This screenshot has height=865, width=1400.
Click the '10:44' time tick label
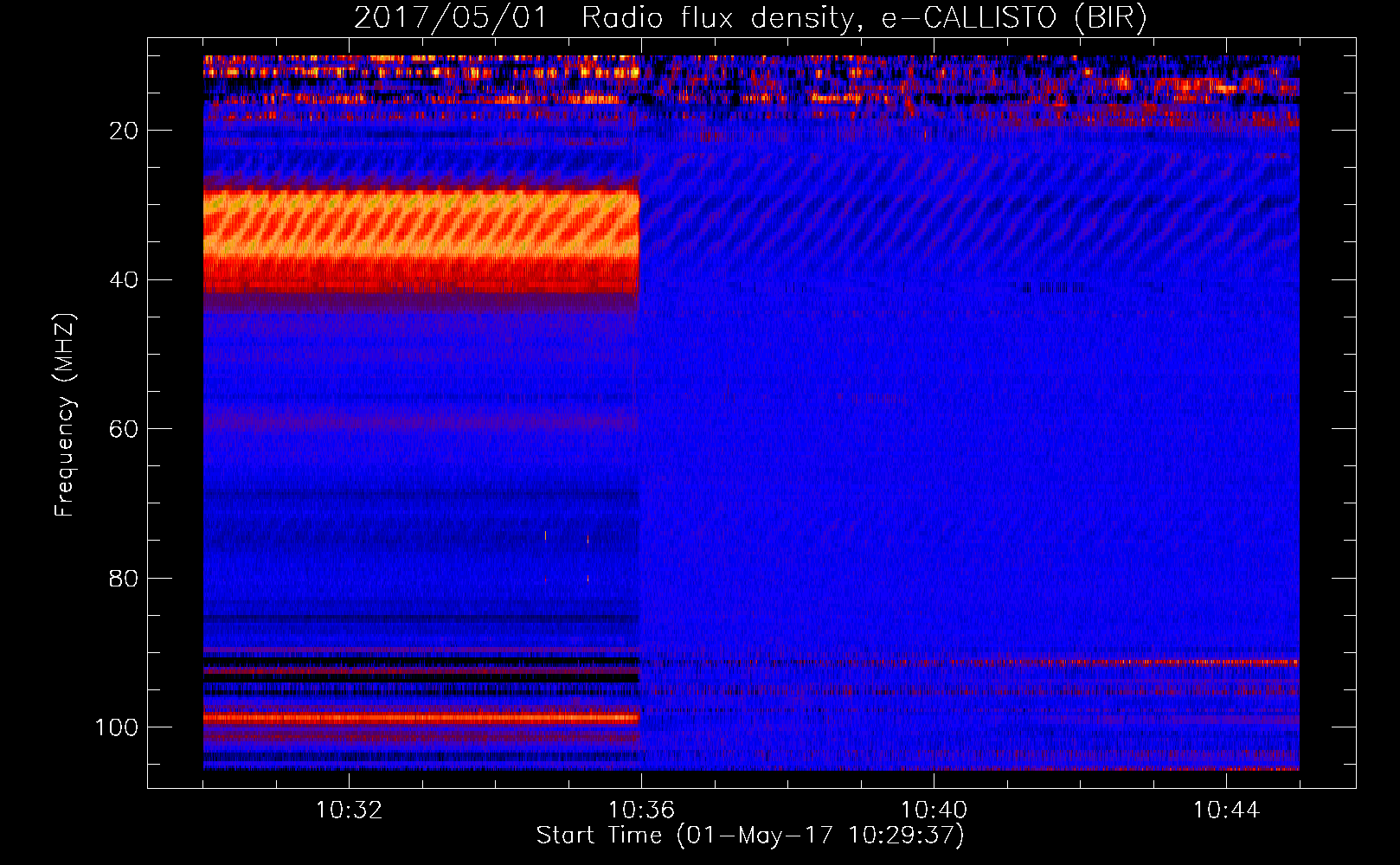click(x=1226, y=811)
